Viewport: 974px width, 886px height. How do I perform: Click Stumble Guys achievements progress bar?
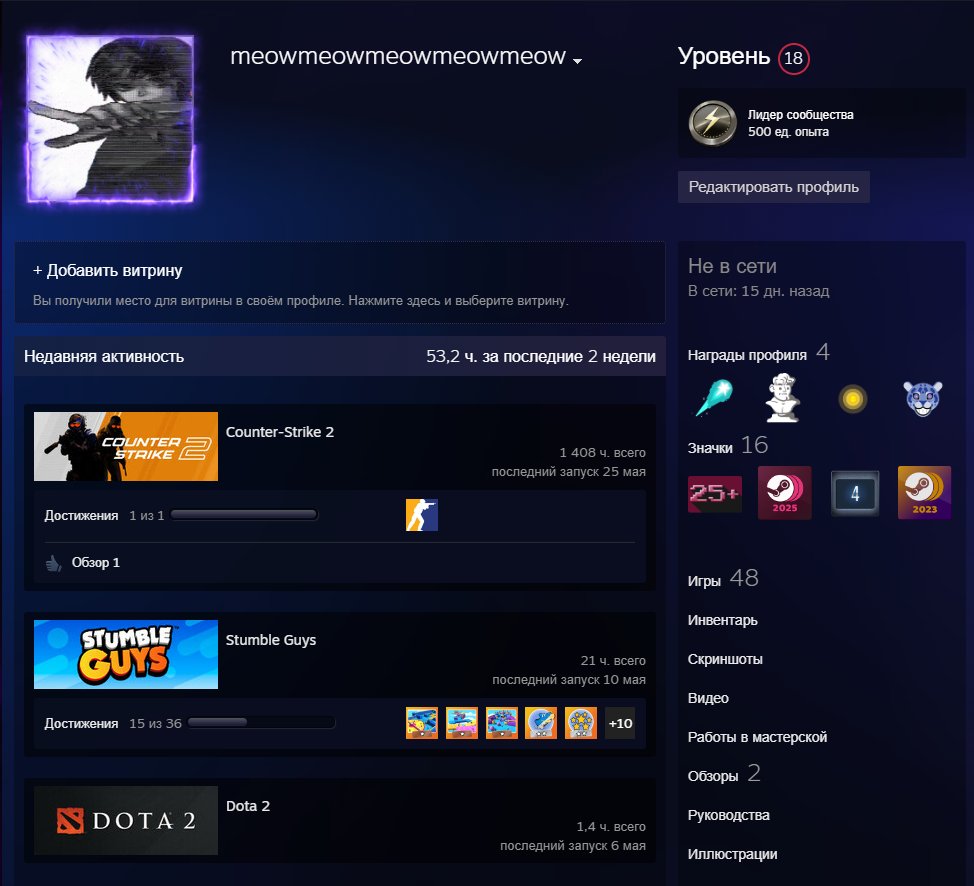click(262, 723)
